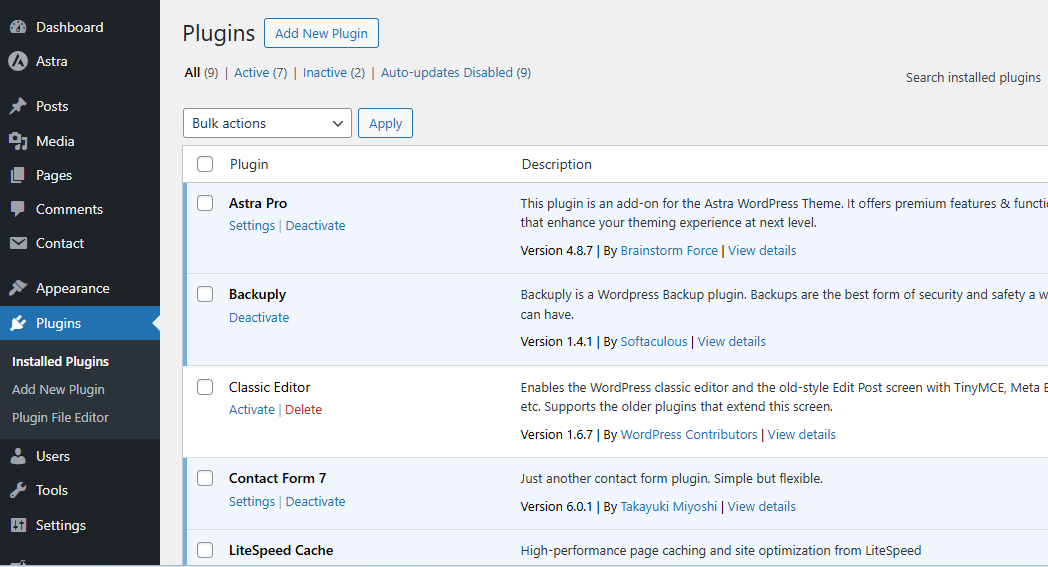
Task: Click the Comments speech bubble icon
Action: (x=18, y=209)
